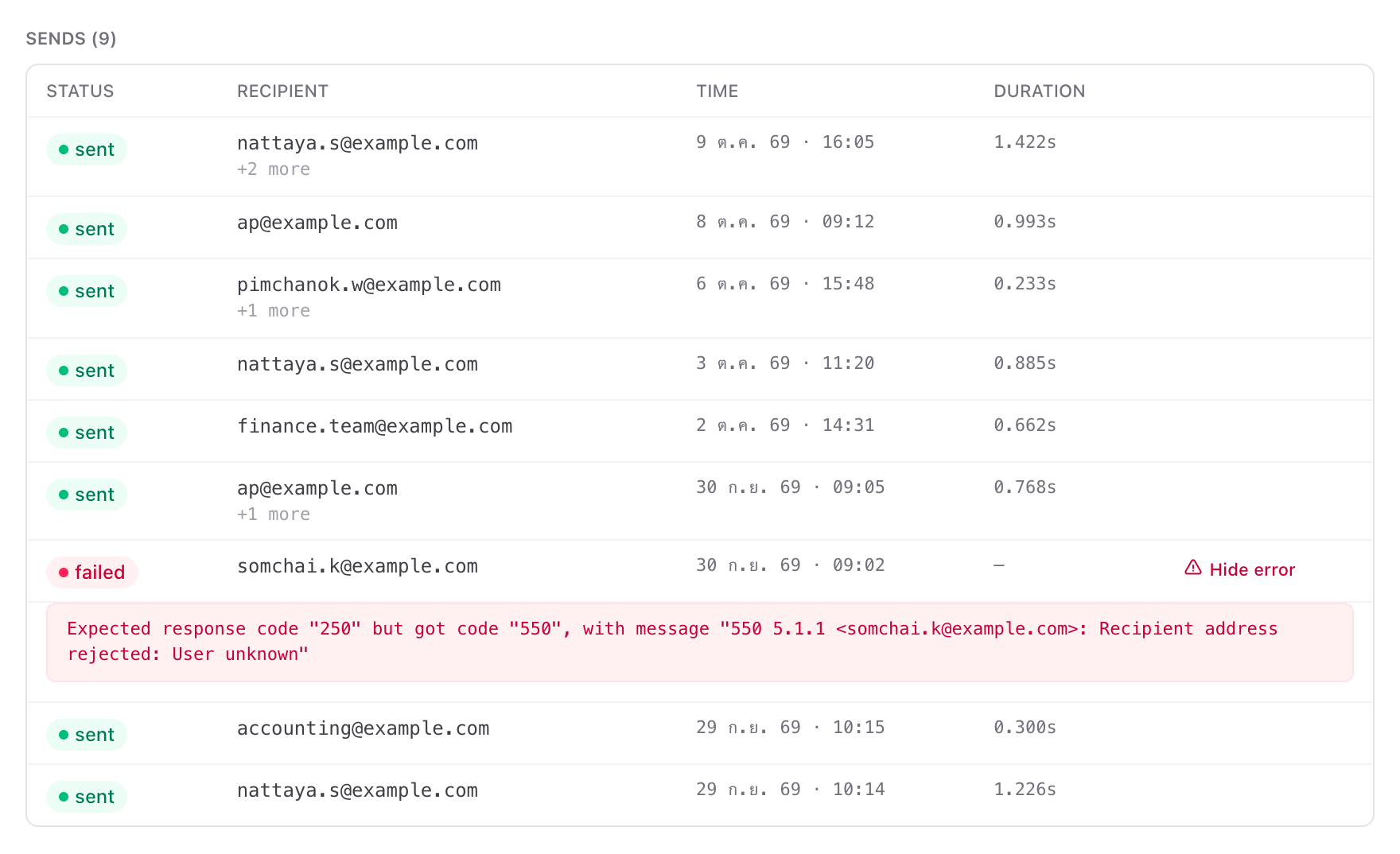
Task: Click the time 3 ต.ค. 69 · 11:20
Action: point(785,363)
